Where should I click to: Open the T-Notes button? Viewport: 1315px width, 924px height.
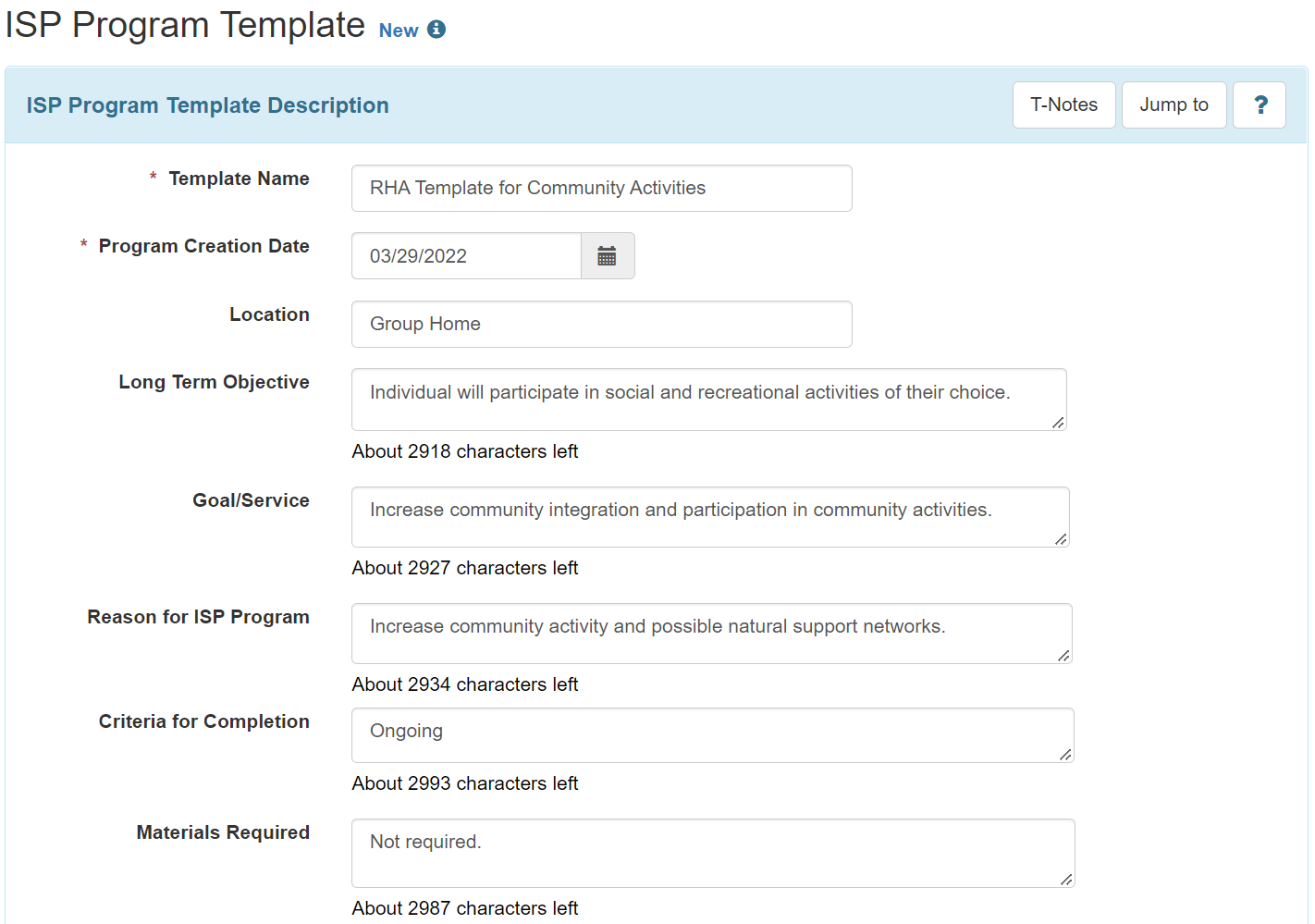[1064, 105]
